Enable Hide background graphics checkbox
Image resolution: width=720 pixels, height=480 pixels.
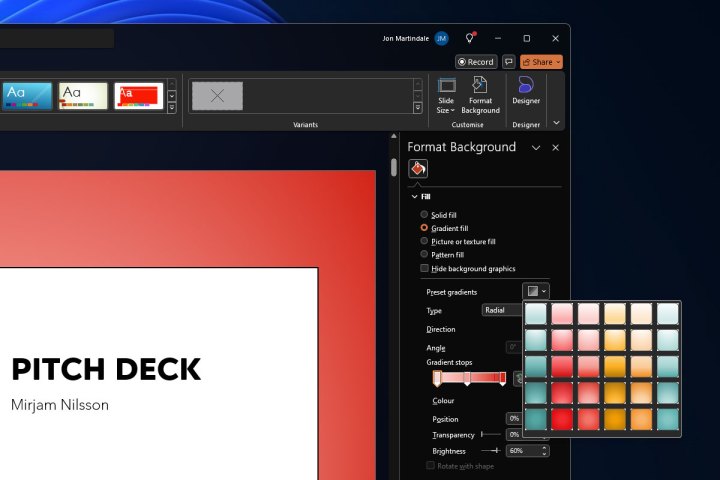coord(424,268)
